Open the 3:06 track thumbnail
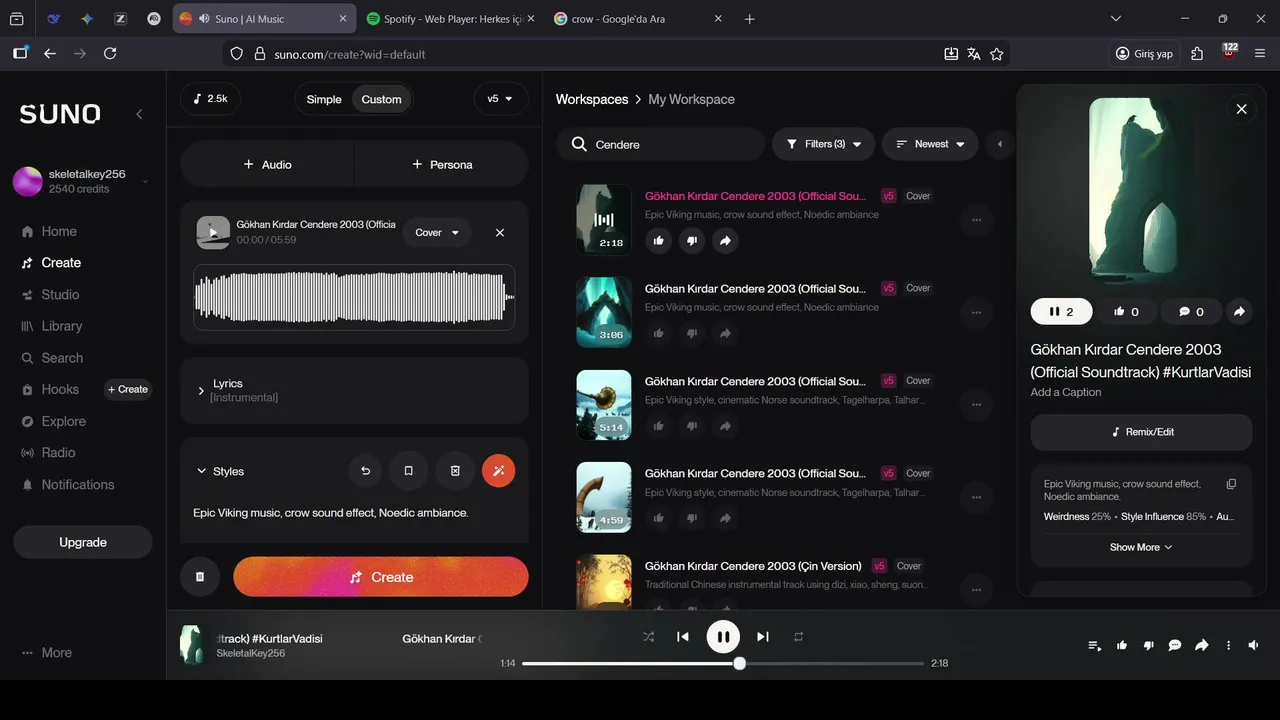Viewport: 1280px width, 720px height. pyautogui.click(x=604, y=312)
